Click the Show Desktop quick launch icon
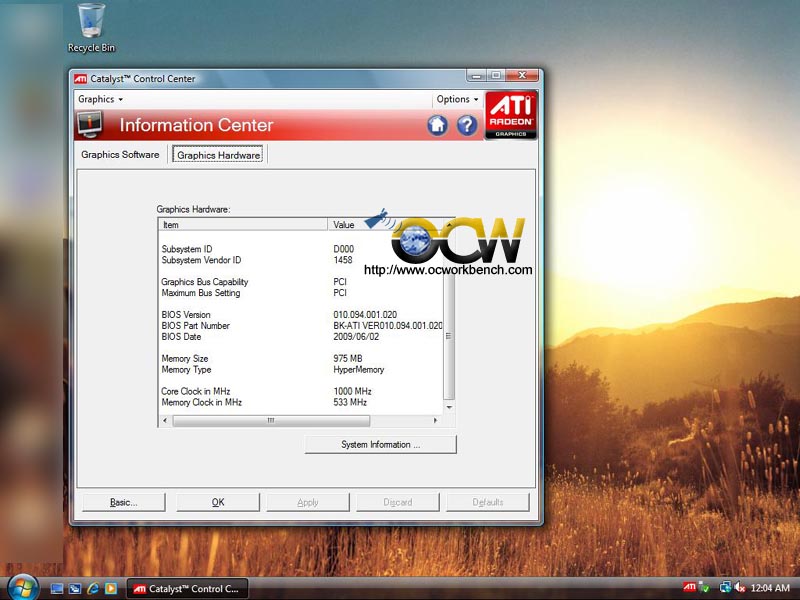The height and width of the screenshot is (600, 800). [x=57, y=589]
